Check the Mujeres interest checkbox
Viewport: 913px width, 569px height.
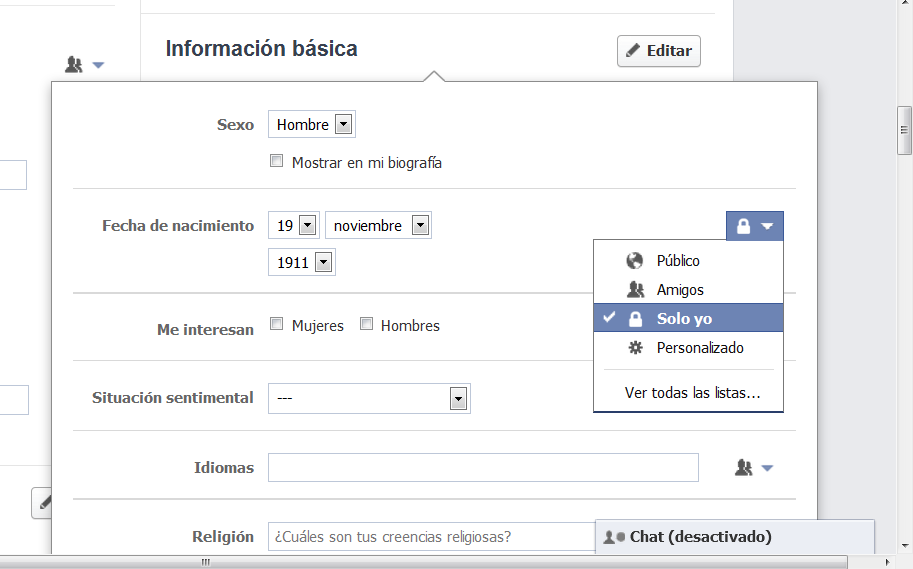coord(277,324)
